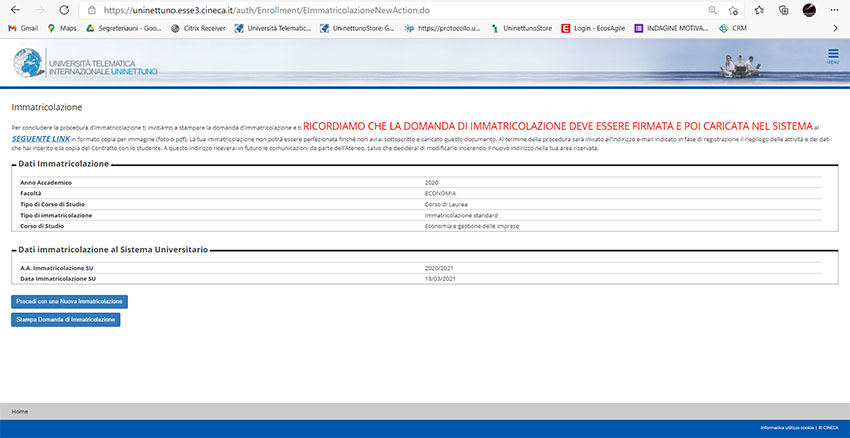Image resolution: width=850 pixels, height=438 pixels.
Task: Click Stampa Domanda di Immatricolazione button
Action: point(66,320)
